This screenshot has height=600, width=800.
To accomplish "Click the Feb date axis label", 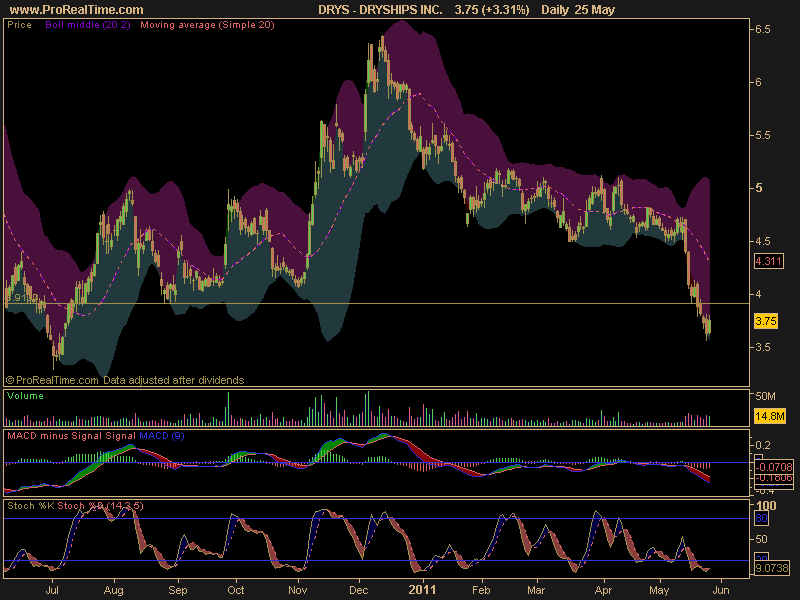I will pos(481,590).
